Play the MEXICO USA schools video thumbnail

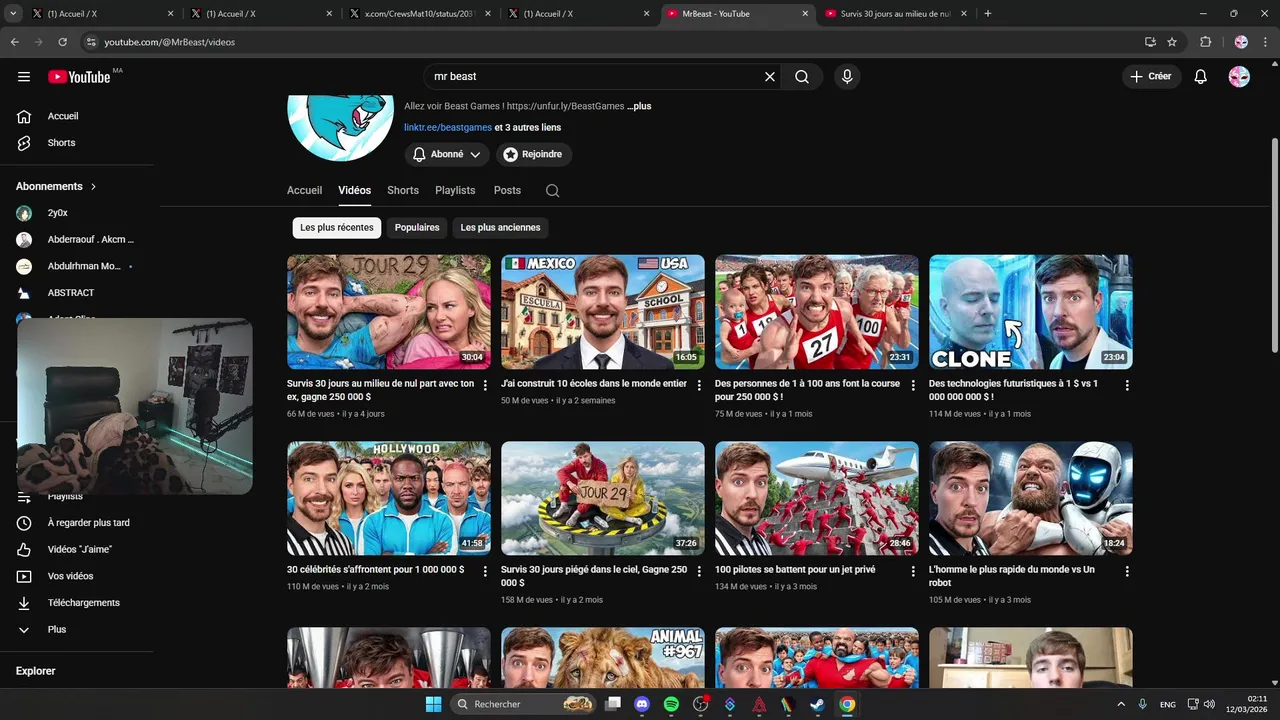pos(603,312)
